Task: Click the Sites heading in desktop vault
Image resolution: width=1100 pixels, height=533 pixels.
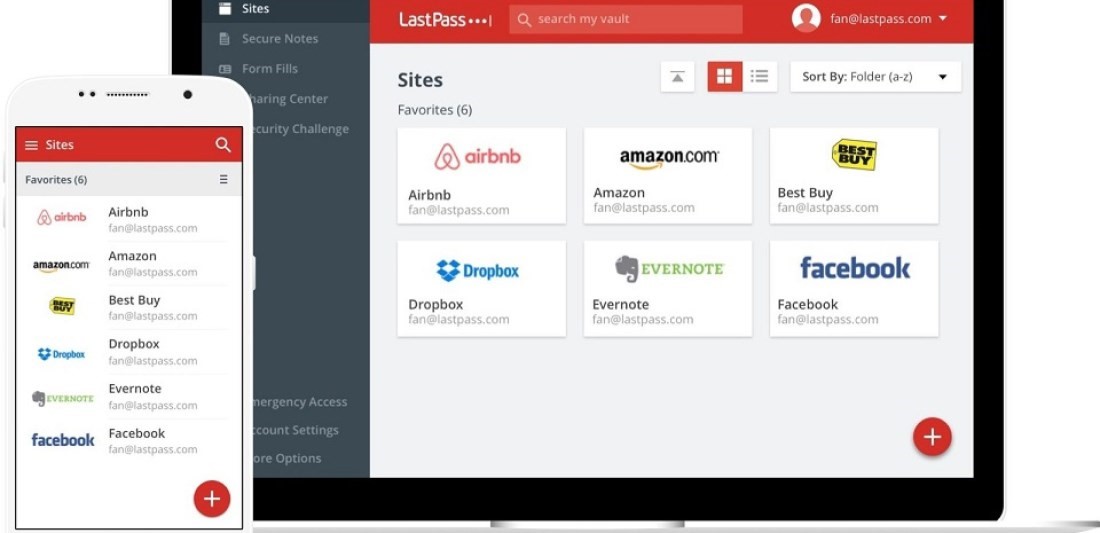Action: [x=420, y=80]
